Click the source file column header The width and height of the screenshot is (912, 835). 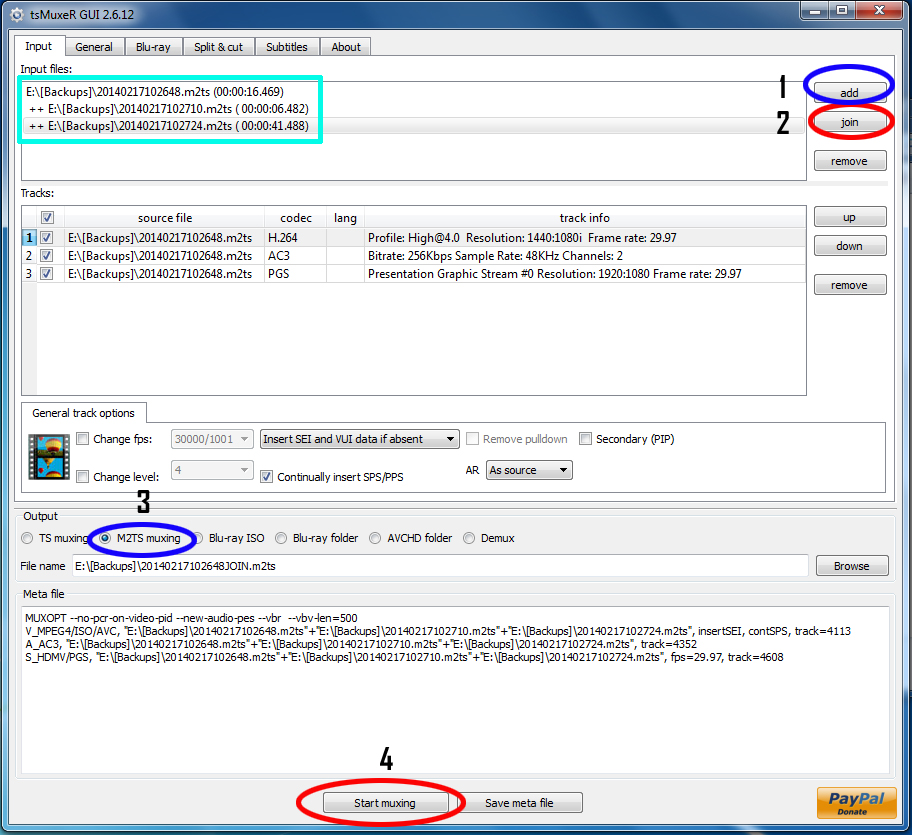click(165, 218)
